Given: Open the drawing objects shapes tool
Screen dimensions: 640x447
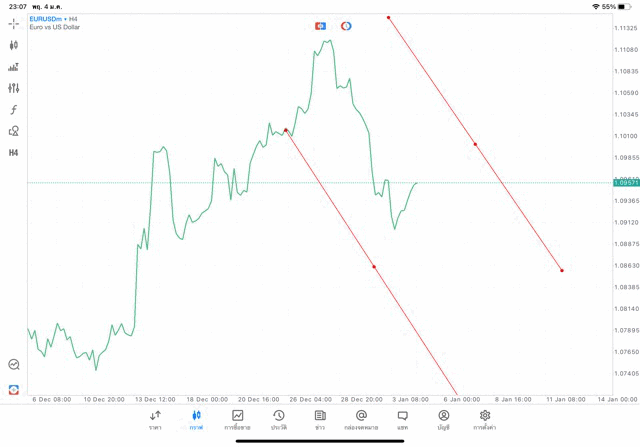Looking at the screenshot, I should point(14,131).
